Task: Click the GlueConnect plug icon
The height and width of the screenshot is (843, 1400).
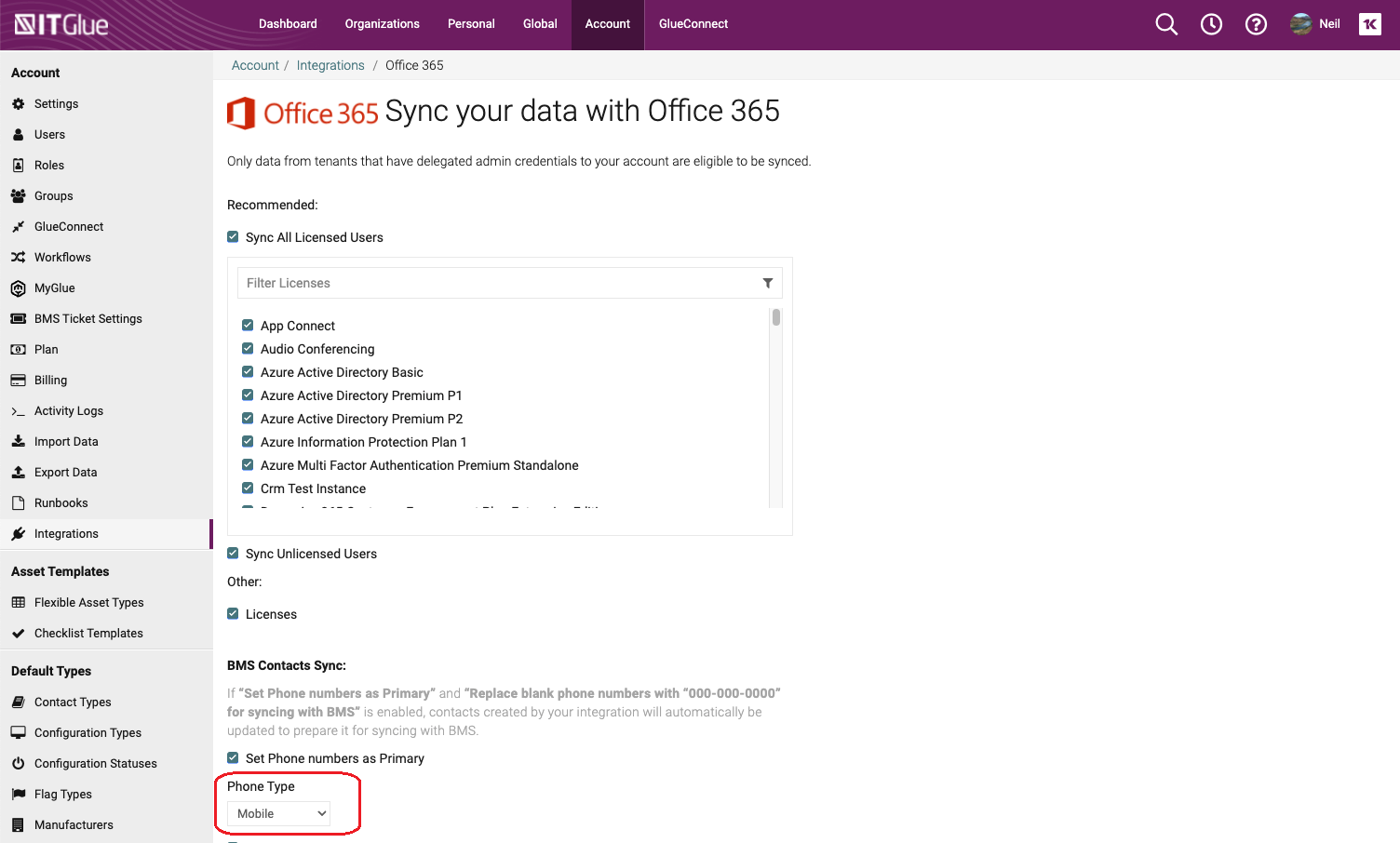Action: [18, 227]
